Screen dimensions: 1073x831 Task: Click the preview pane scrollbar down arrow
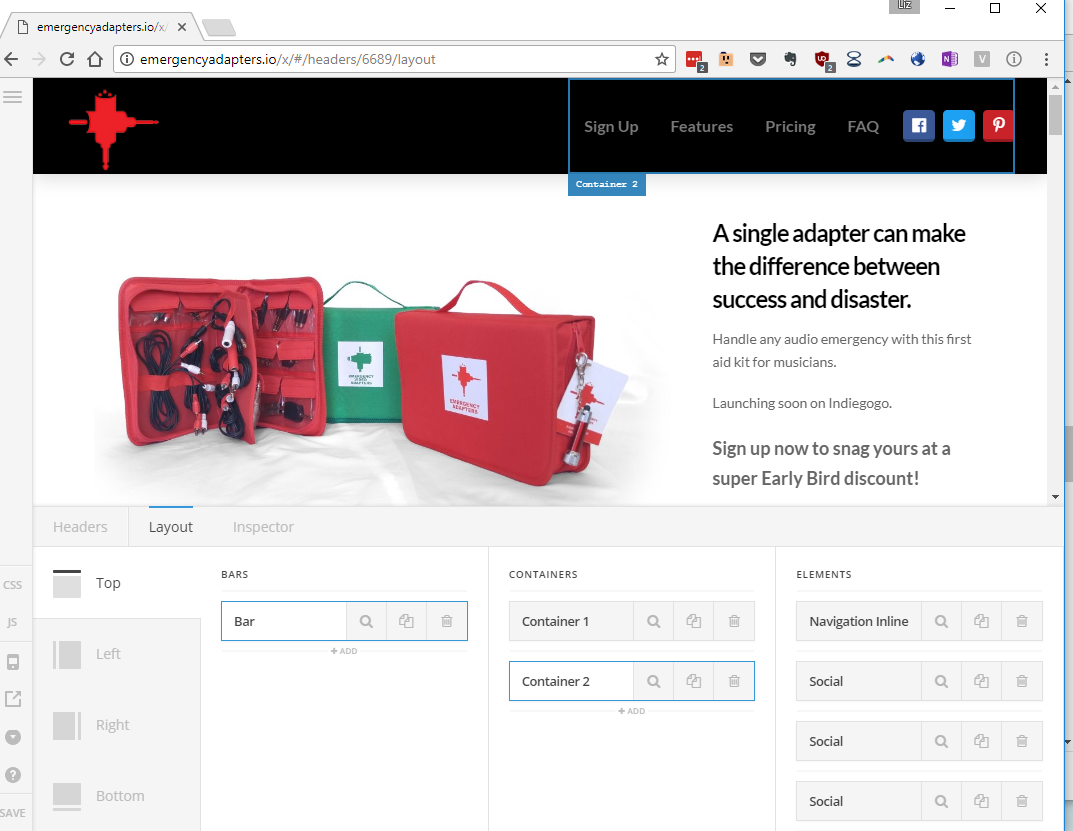(1055, 497)
